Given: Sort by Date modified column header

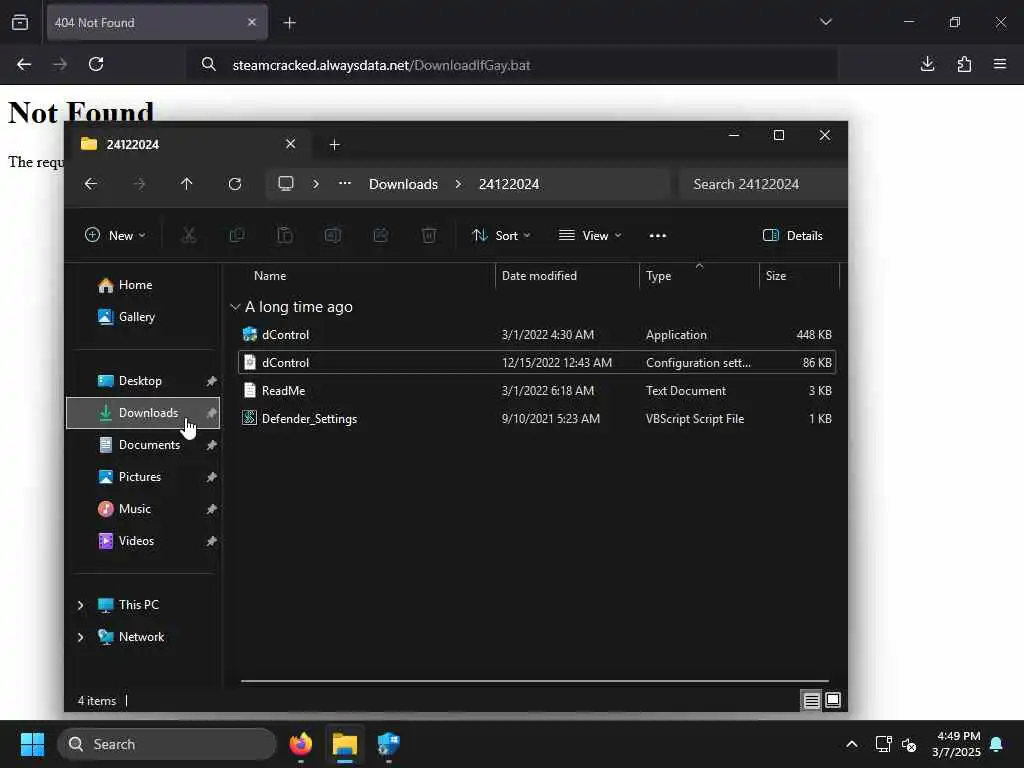Looking at the screenshot, I should point(539,276).
